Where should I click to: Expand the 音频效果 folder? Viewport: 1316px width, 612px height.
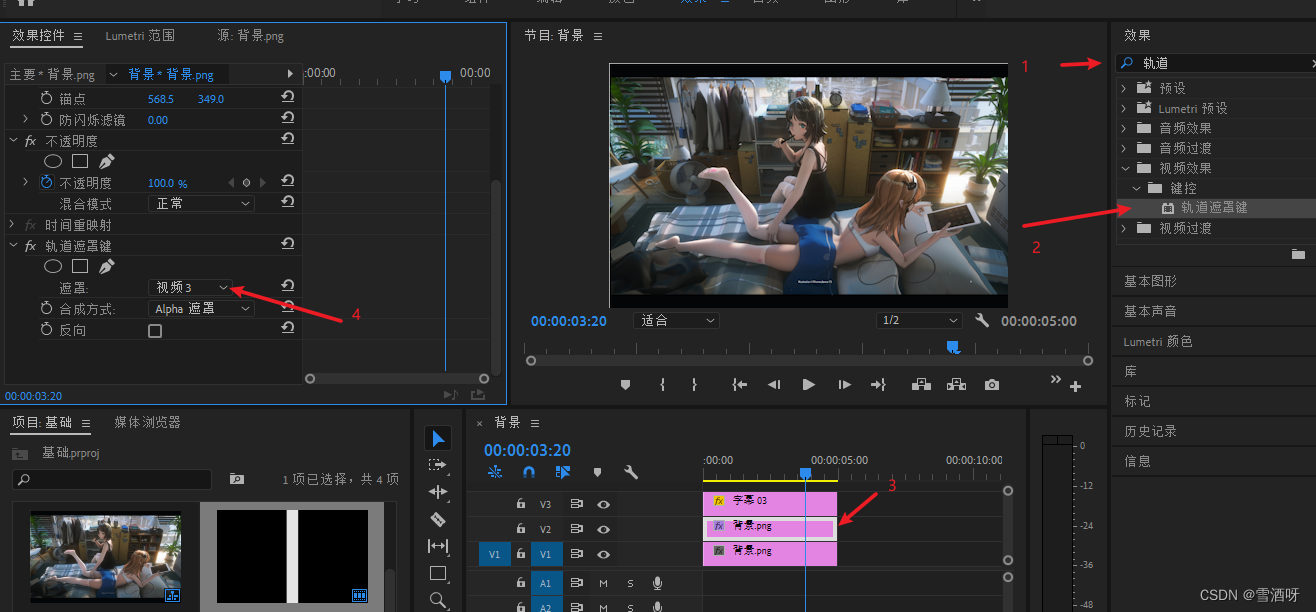pos(1124,128)
